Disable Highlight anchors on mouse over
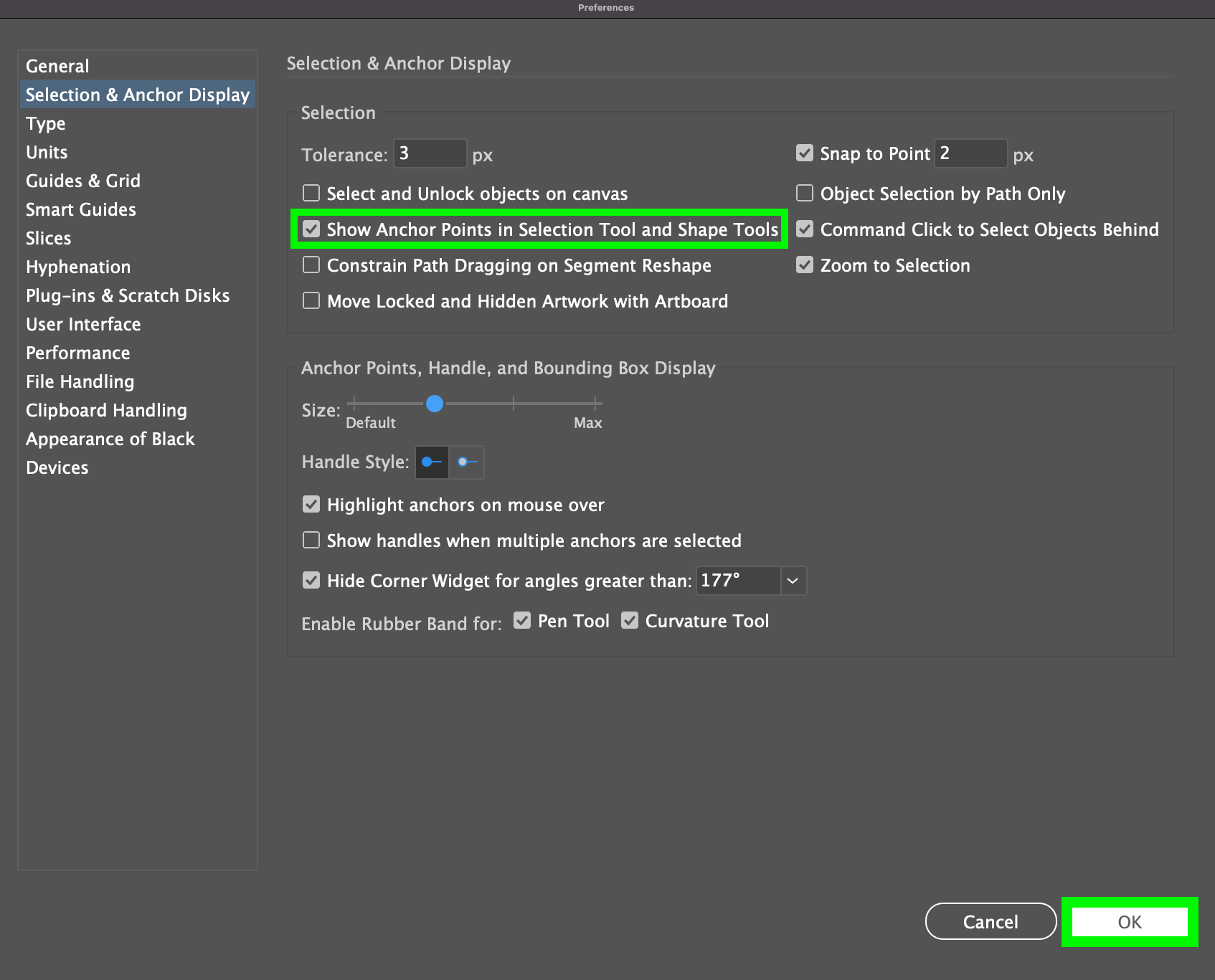 pos(311,504)
